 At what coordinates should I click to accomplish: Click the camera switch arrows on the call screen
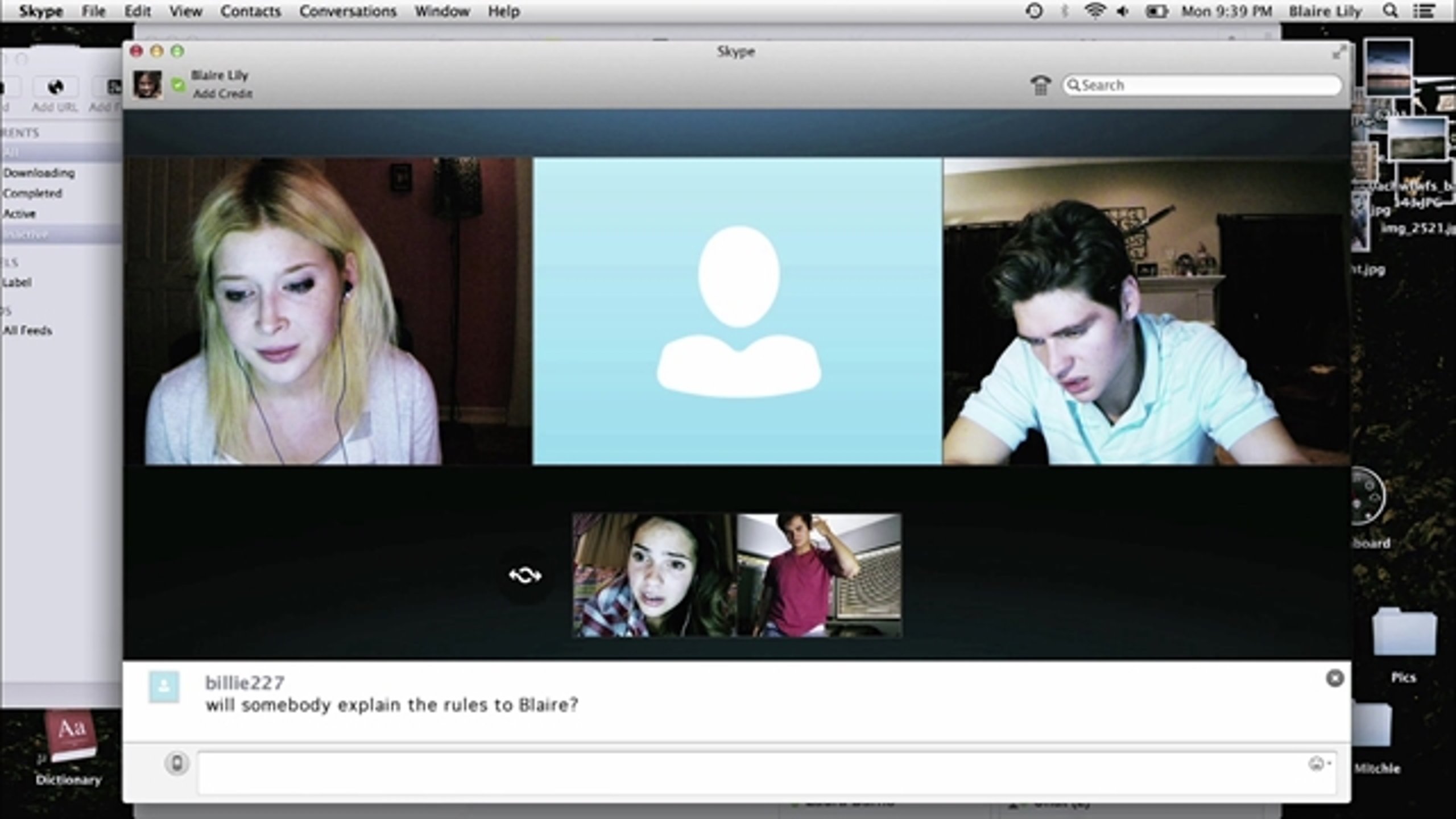[x=524, y=576]
